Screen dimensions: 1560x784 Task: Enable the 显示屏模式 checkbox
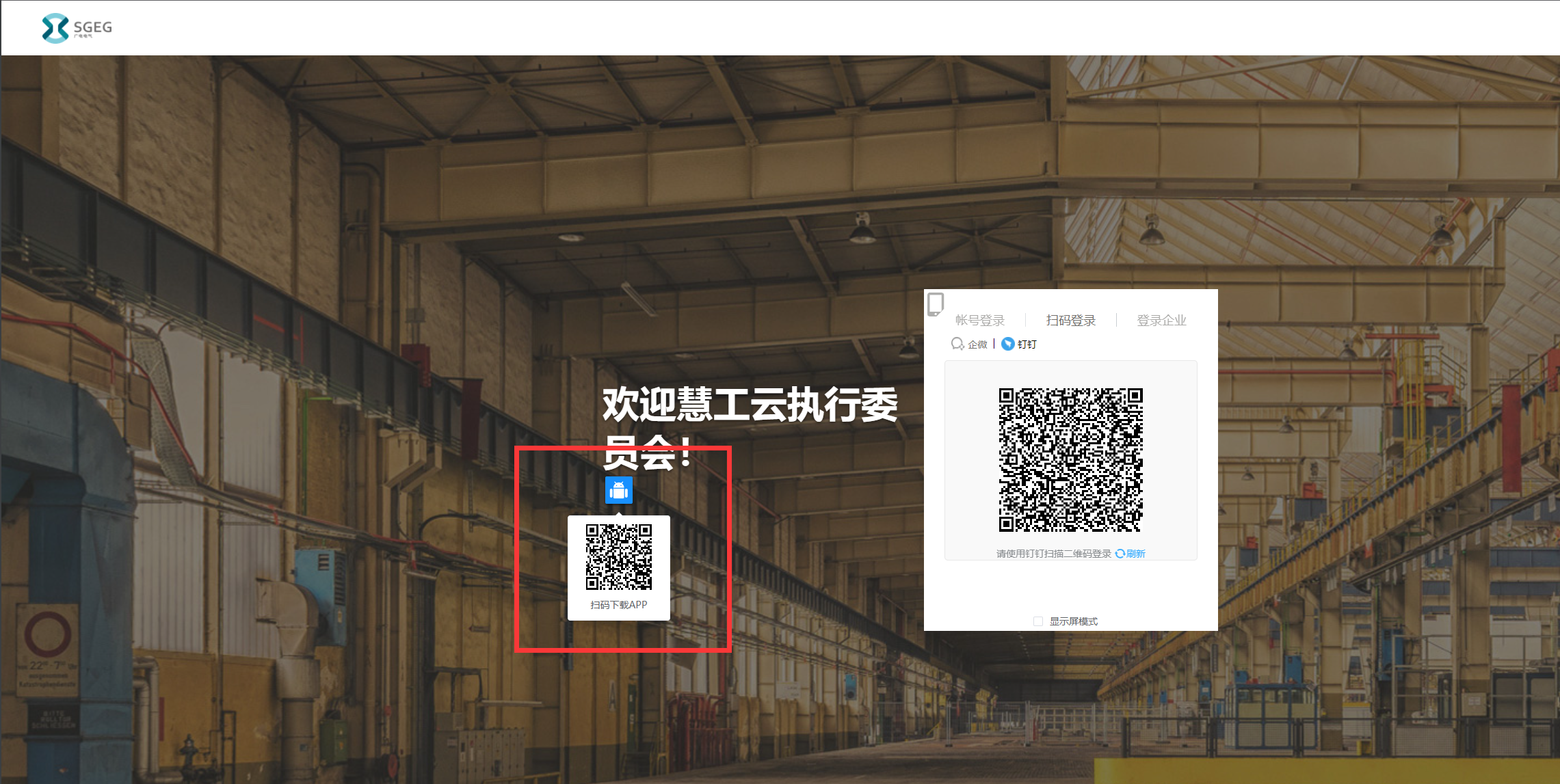click(1037, 621)
